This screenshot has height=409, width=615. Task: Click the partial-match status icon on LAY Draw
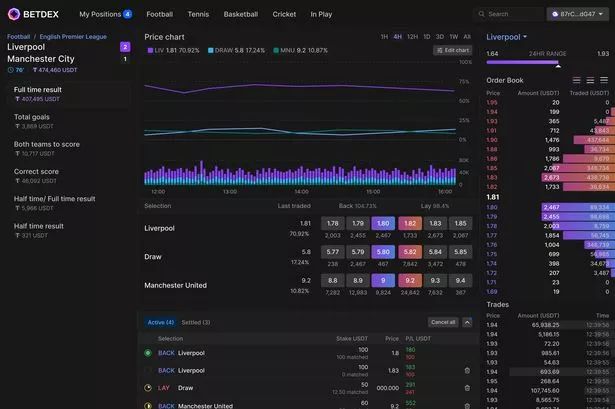(148, 388)
